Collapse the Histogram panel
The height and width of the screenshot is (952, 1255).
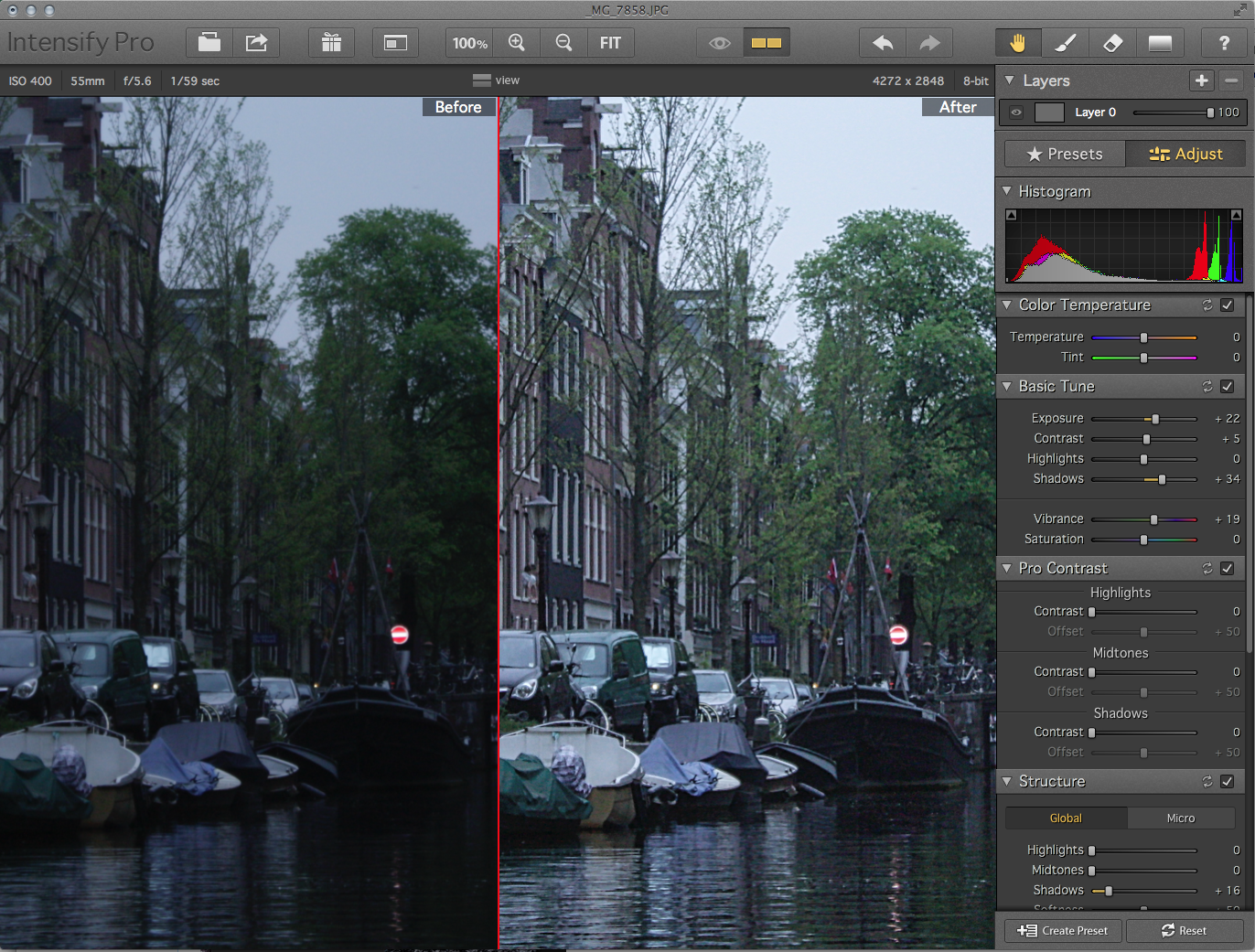coord(1007,191)
